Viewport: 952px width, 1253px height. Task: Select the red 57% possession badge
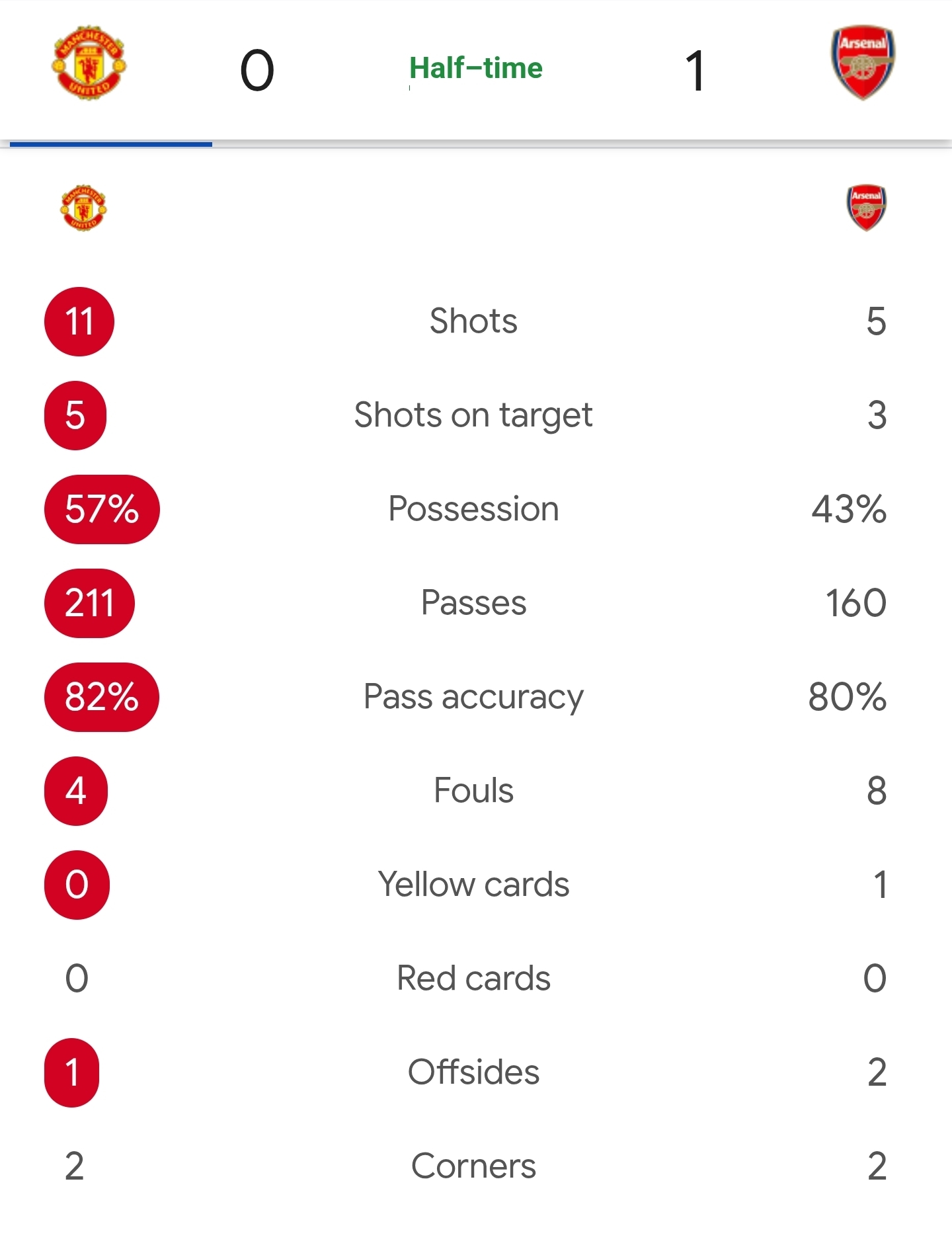coord(102,509)
